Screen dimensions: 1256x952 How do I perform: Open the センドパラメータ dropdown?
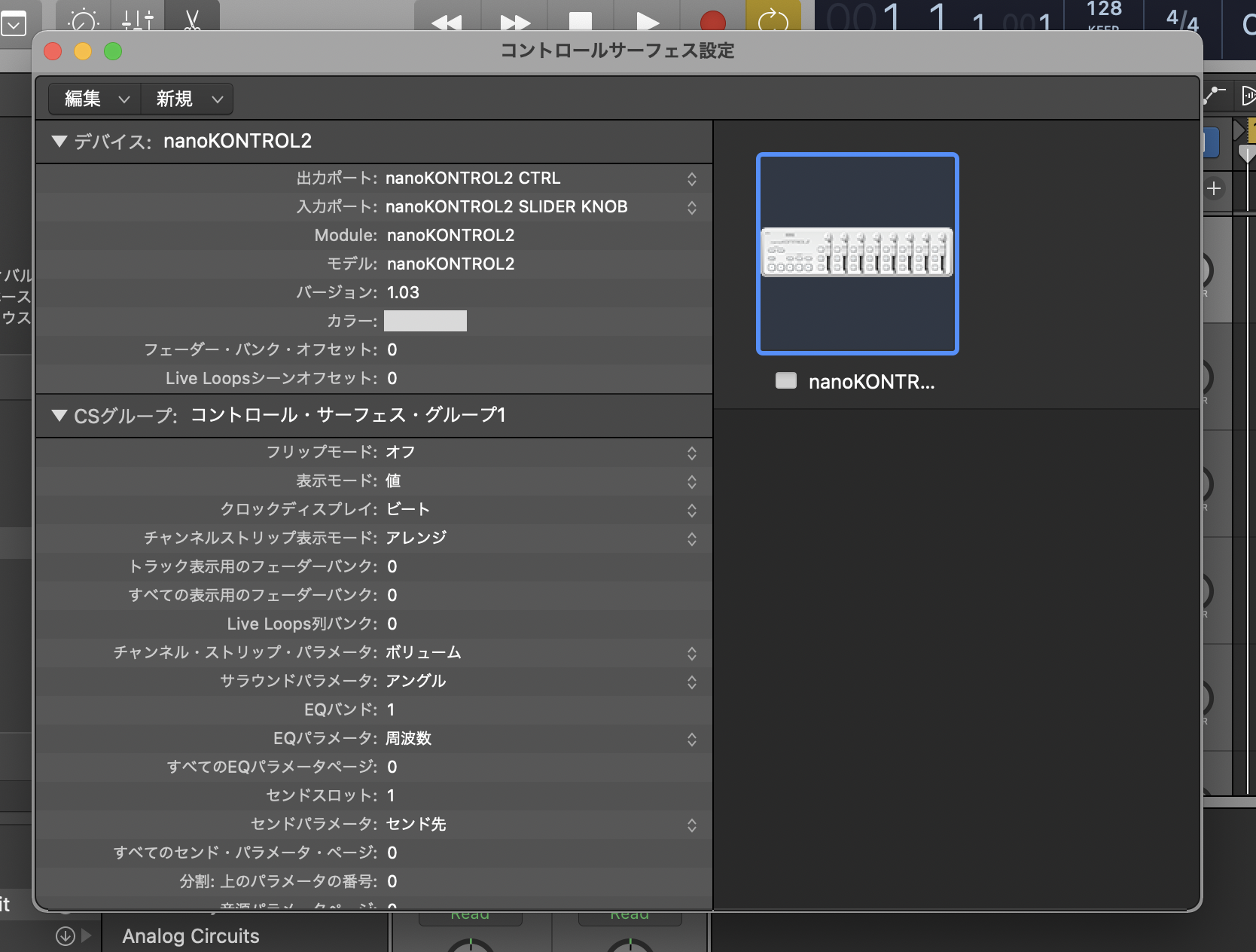click(691, 825)
